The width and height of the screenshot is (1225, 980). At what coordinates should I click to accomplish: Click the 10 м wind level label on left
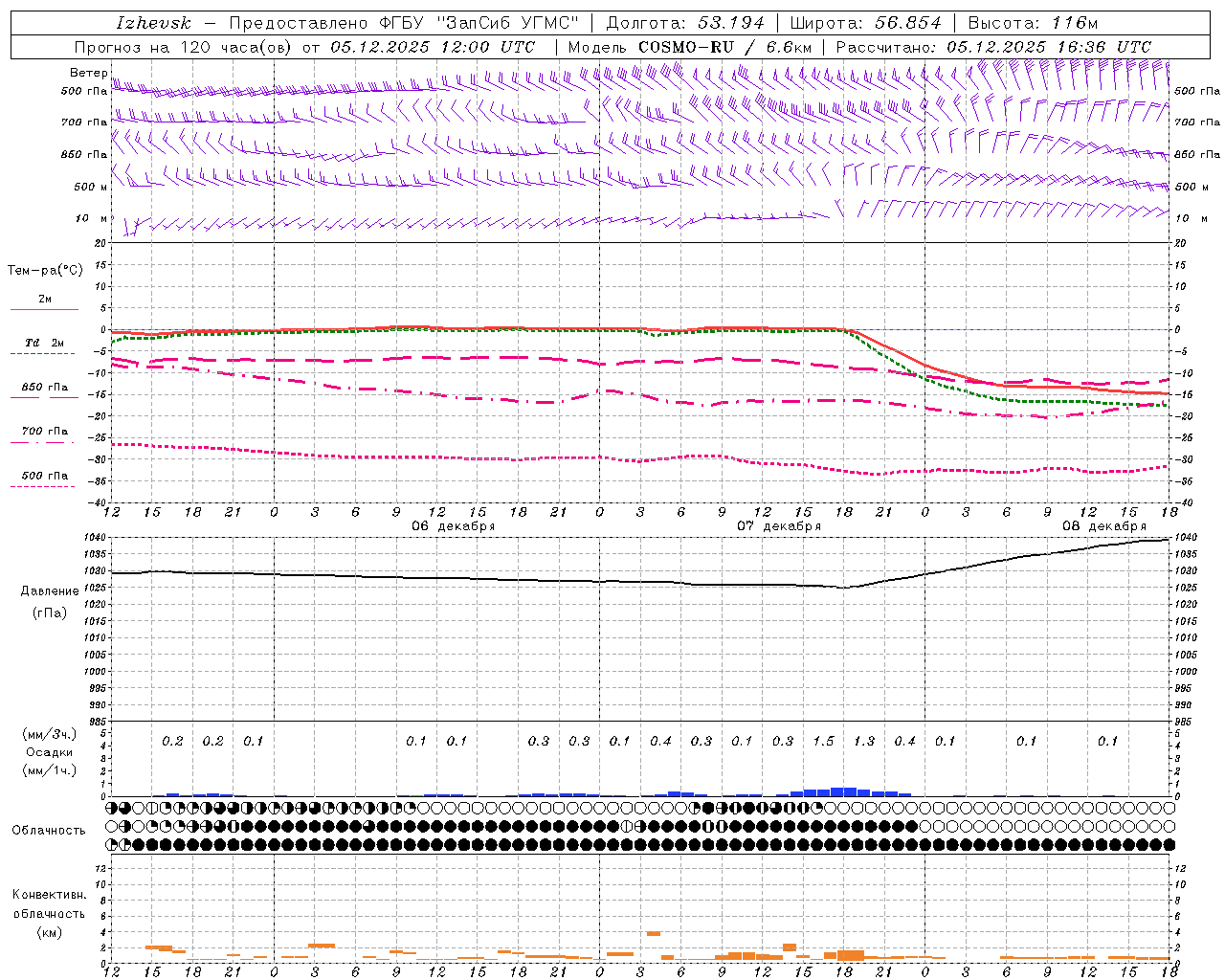[92, 219]
